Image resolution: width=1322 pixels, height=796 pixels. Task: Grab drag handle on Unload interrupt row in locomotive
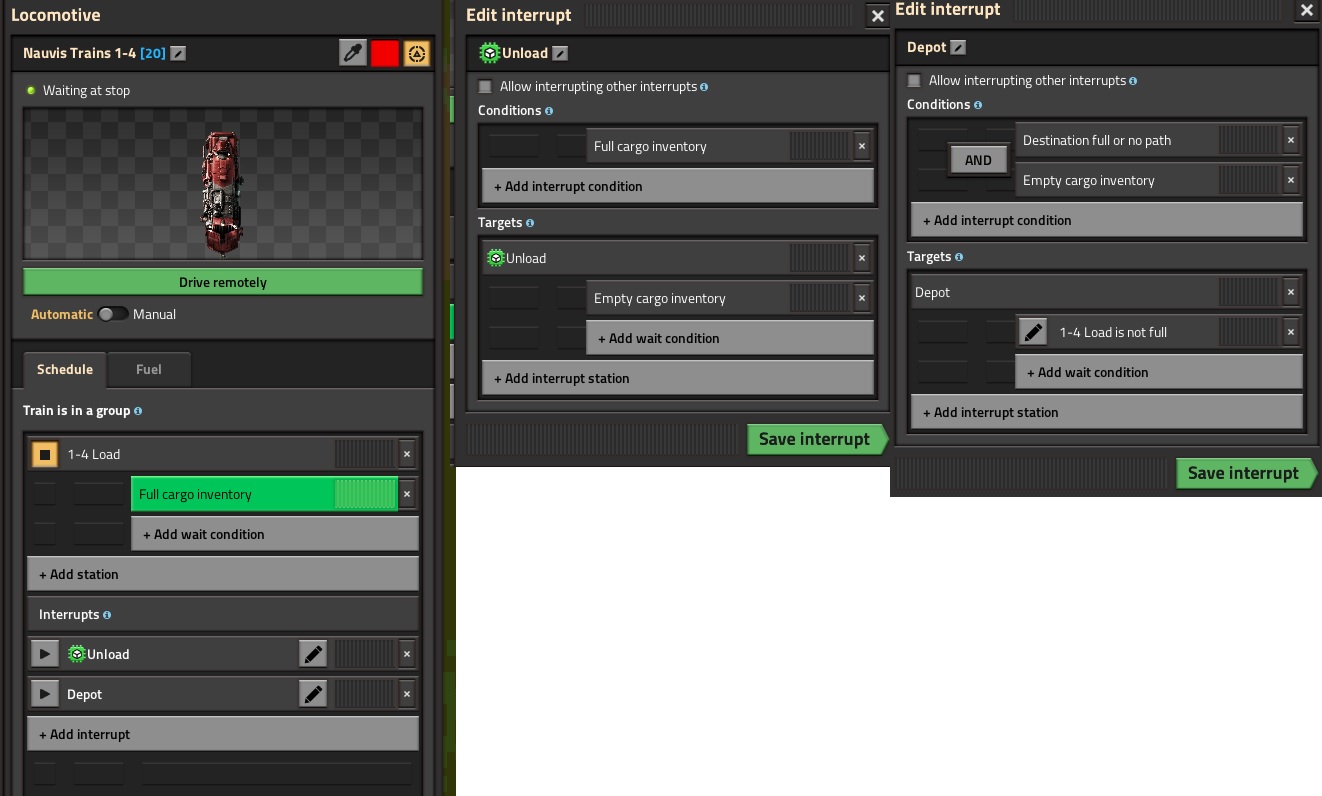pos(365,654)
